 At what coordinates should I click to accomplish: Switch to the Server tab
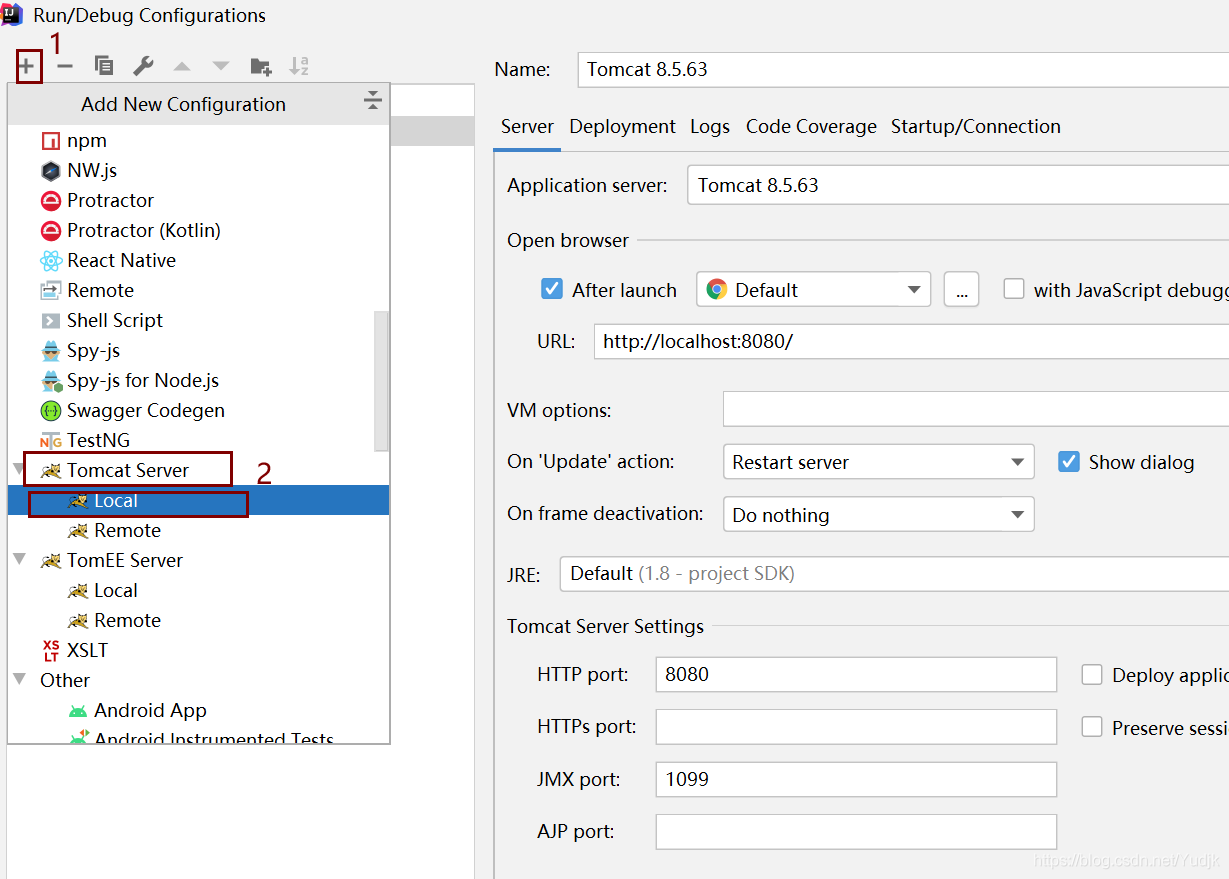click(527, 127)
